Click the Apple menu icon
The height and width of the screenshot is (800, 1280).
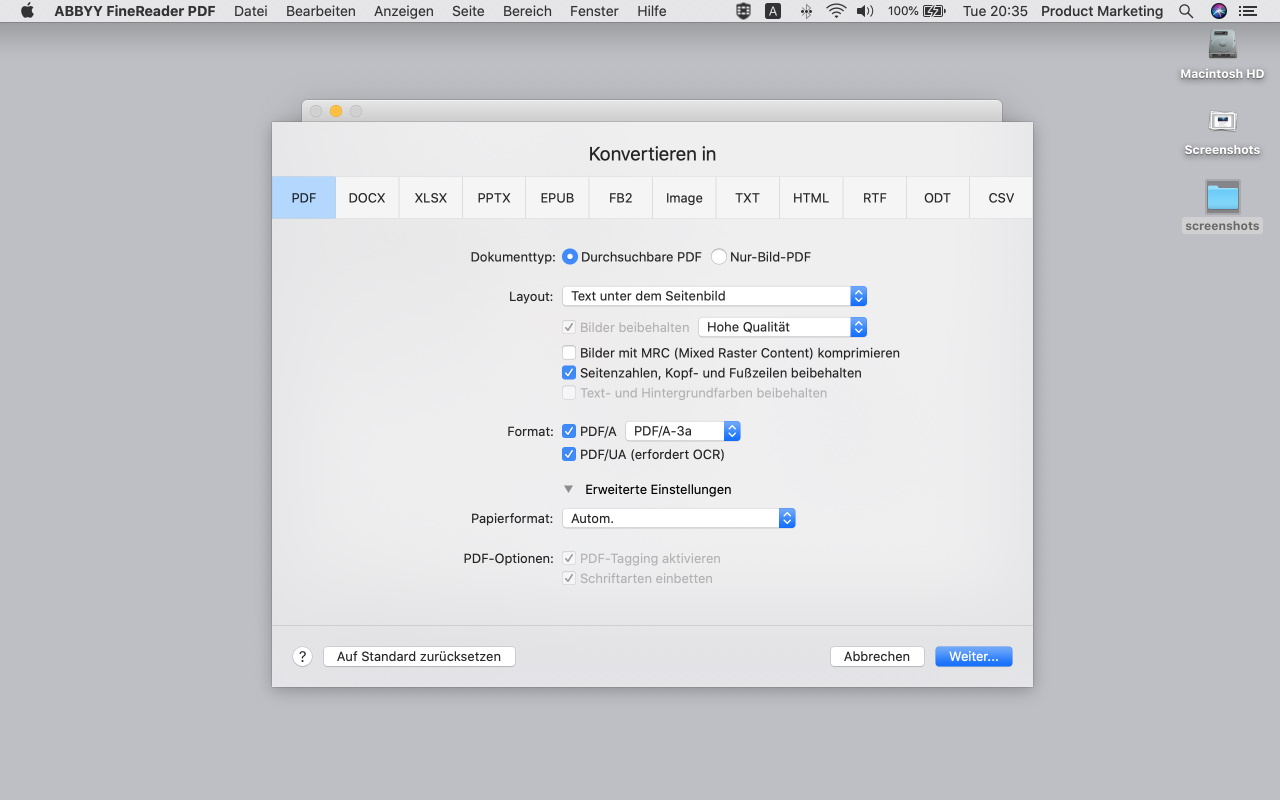click(x=27, y=11)
